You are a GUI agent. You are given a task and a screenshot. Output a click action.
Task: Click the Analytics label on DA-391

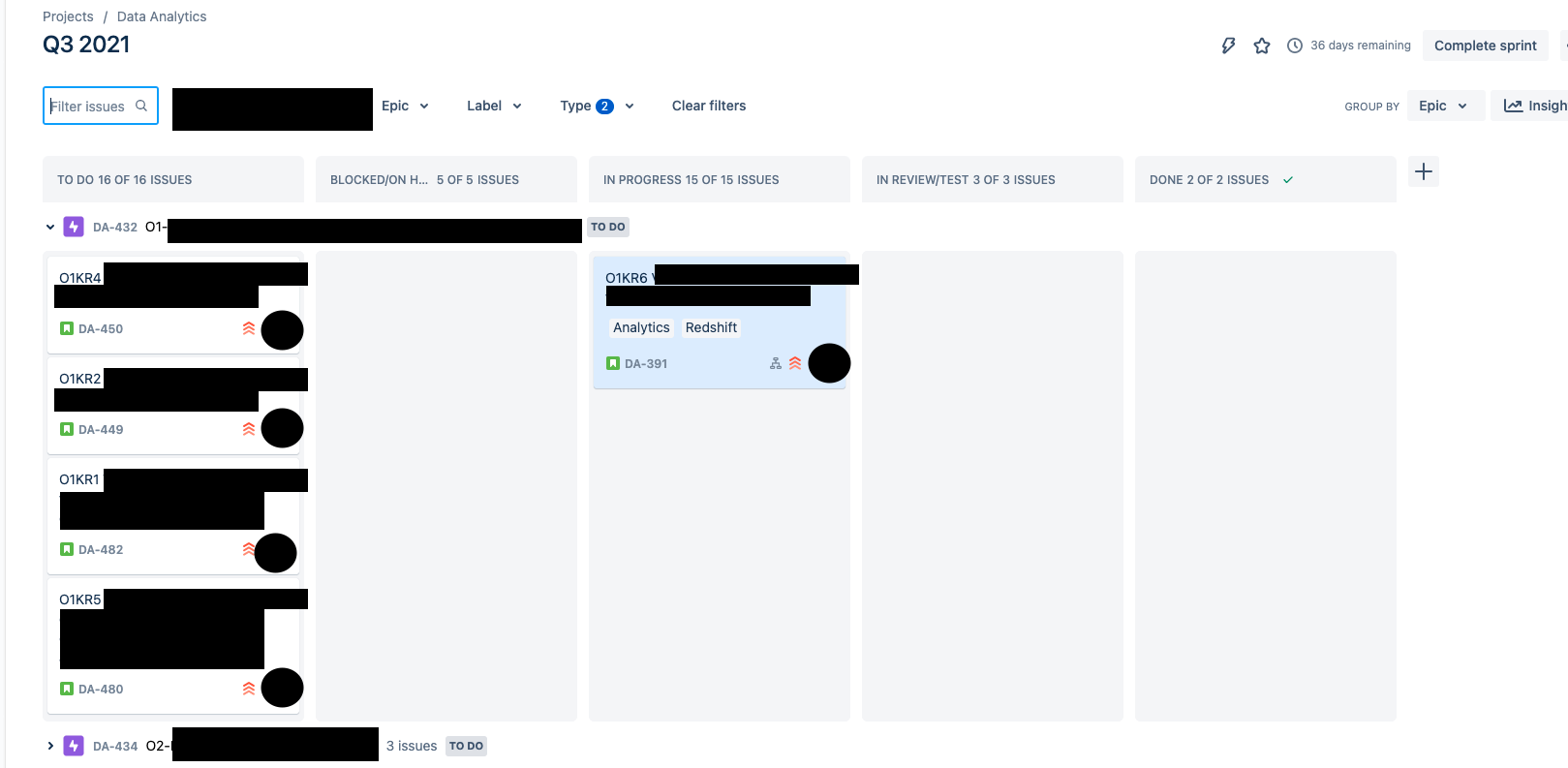(x=641, y=327)
